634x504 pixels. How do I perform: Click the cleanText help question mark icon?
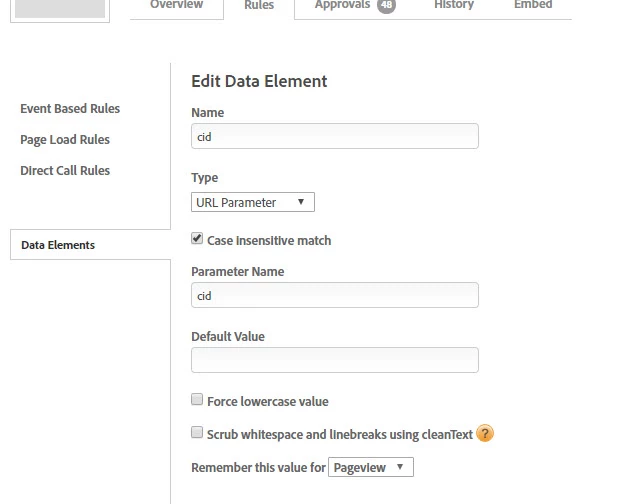point(485,433)
